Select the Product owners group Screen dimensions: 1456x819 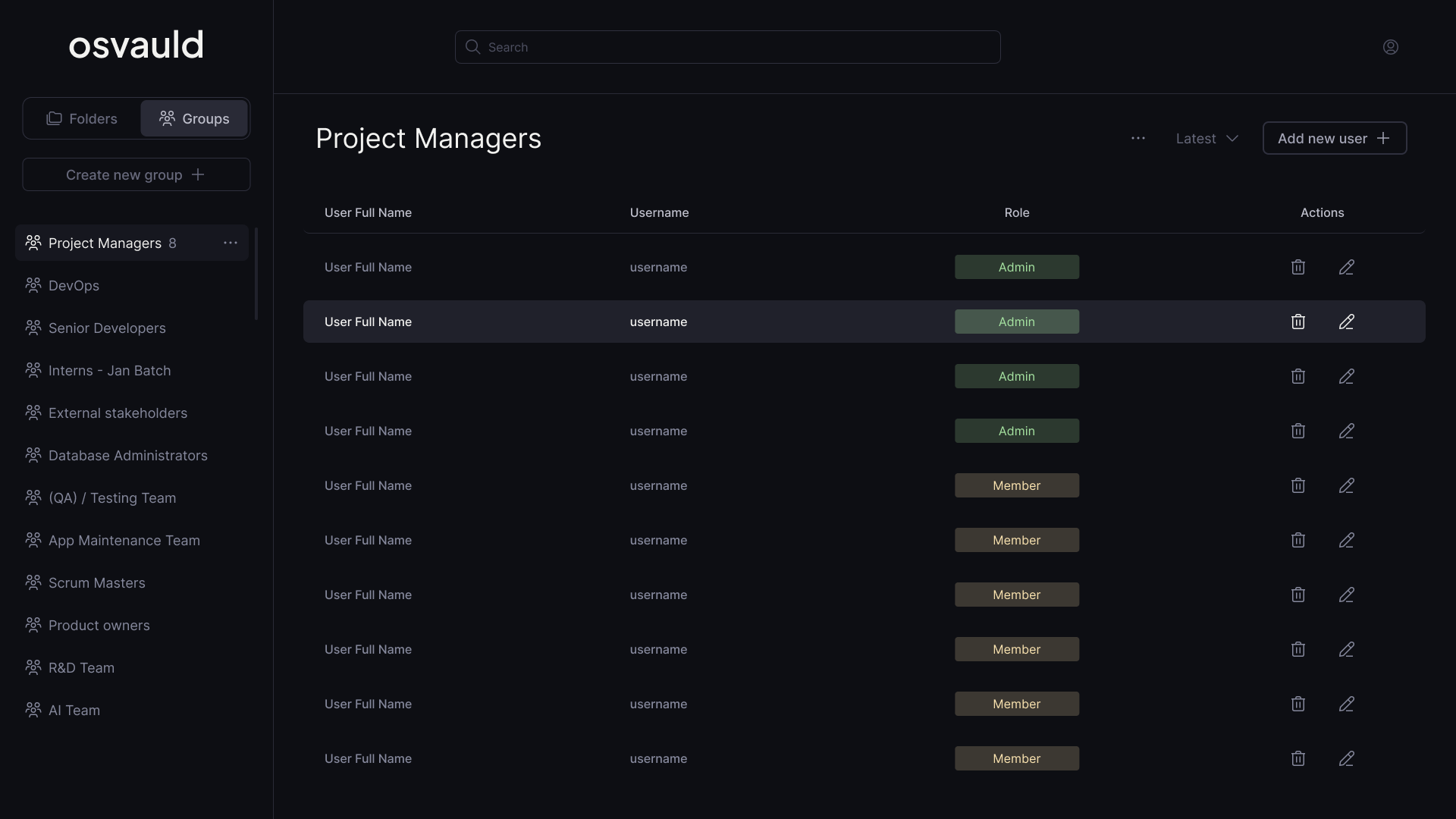132,625
